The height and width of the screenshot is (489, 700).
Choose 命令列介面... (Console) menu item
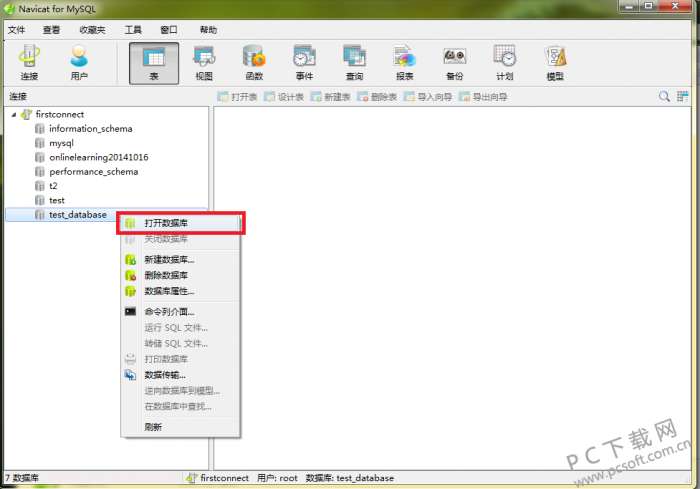click(x=181, y=312)
